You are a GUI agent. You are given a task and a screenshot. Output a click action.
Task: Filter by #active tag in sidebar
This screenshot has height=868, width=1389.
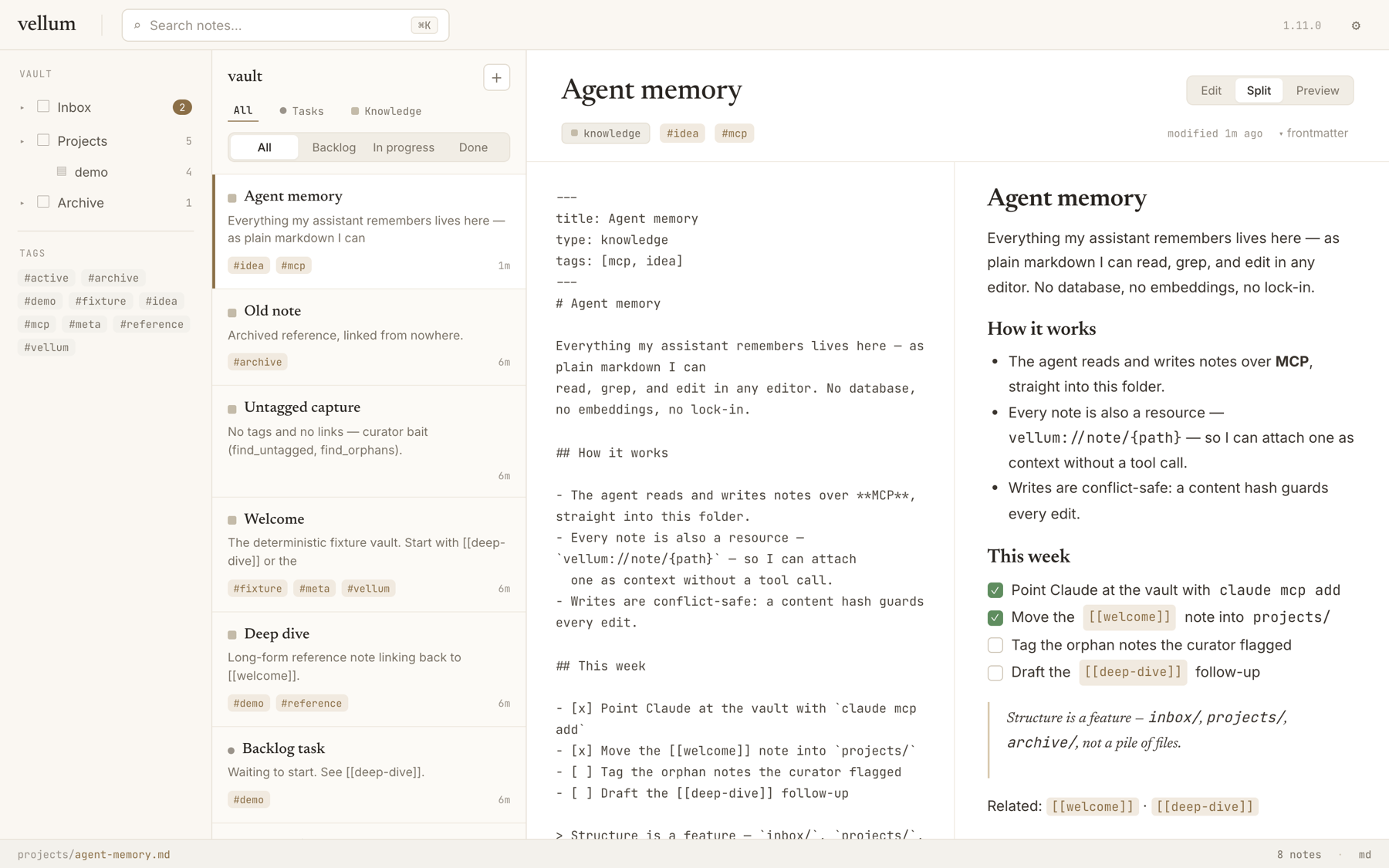pyautogui.click(x=46, y=278)
